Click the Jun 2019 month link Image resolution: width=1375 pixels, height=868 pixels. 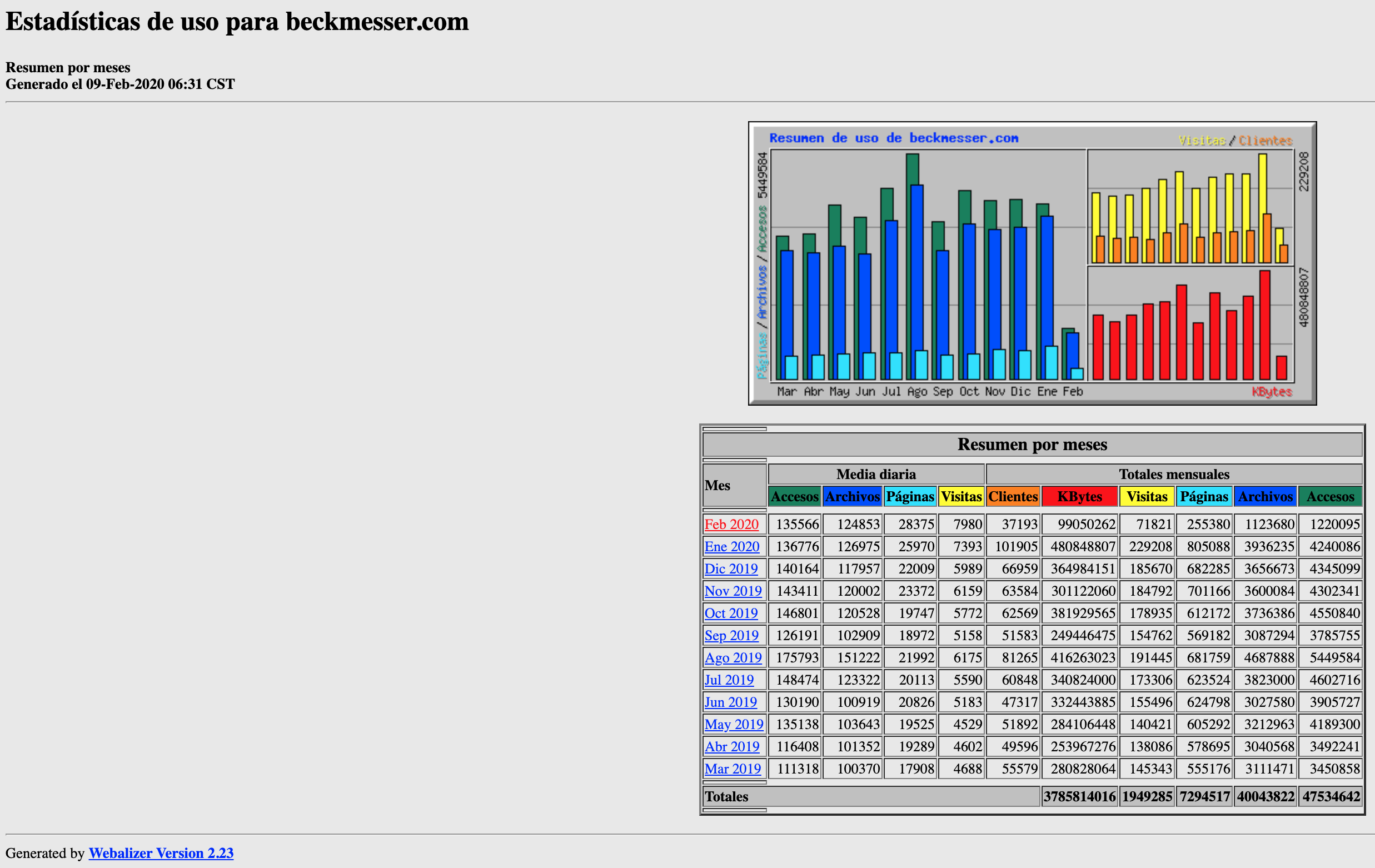tap(730, 702)
